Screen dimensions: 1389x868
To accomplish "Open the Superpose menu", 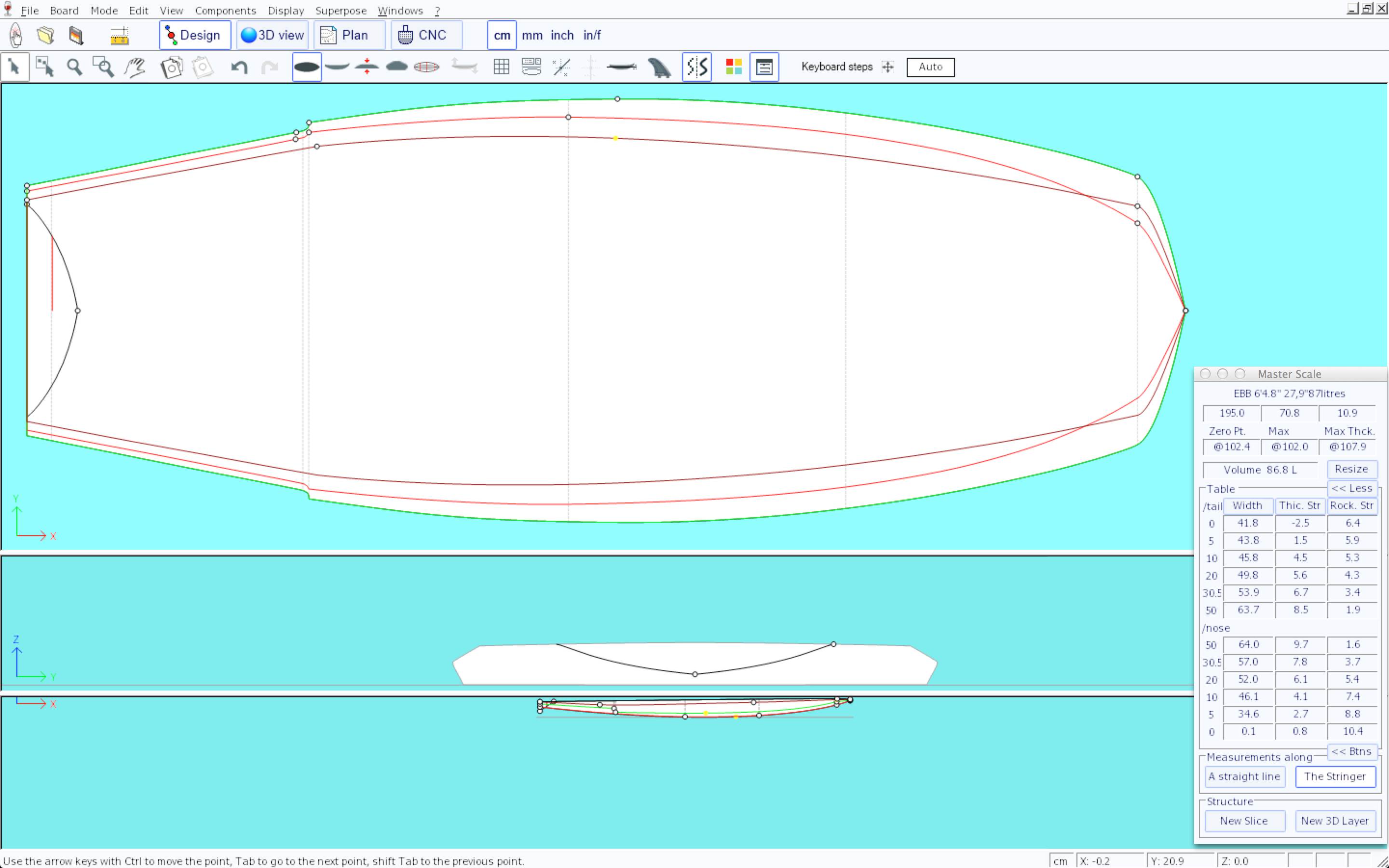I will click(x=340, y=10).
